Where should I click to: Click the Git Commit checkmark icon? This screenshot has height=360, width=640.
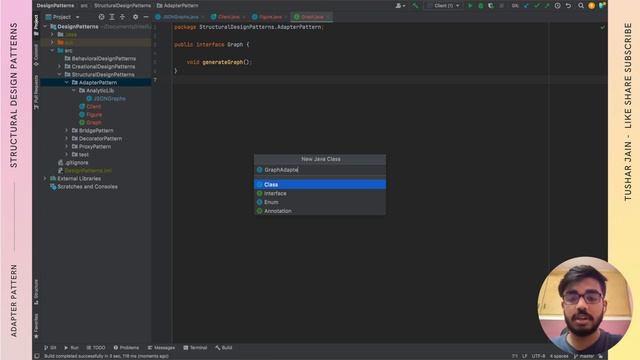pos(537,6)
